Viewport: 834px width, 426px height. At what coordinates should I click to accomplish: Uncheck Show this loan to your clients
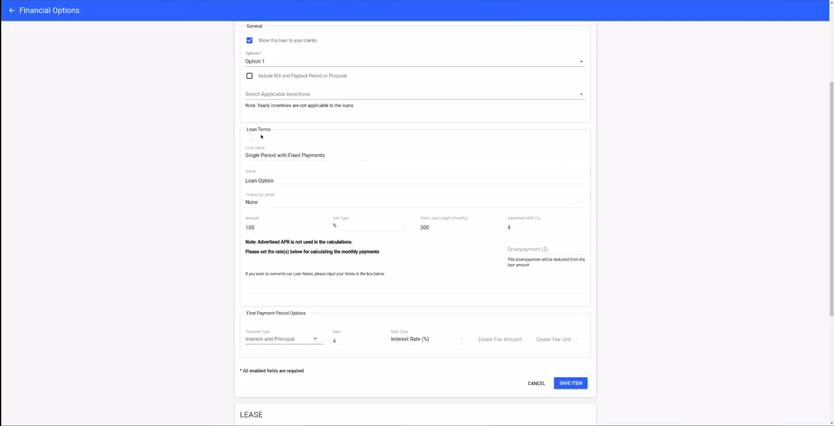click(250, 41)
